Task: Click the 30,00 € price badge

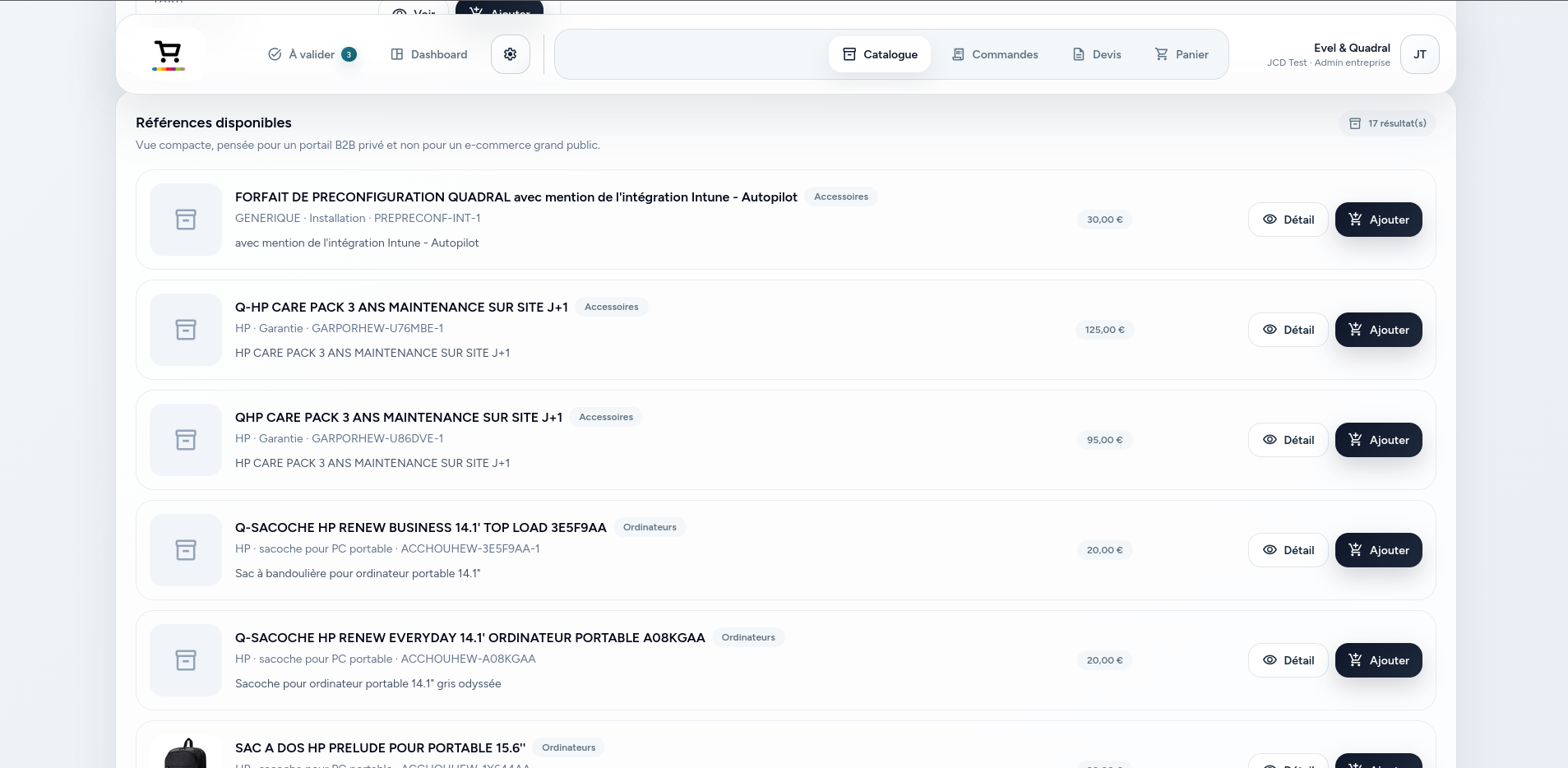Action: [1105, 220]
